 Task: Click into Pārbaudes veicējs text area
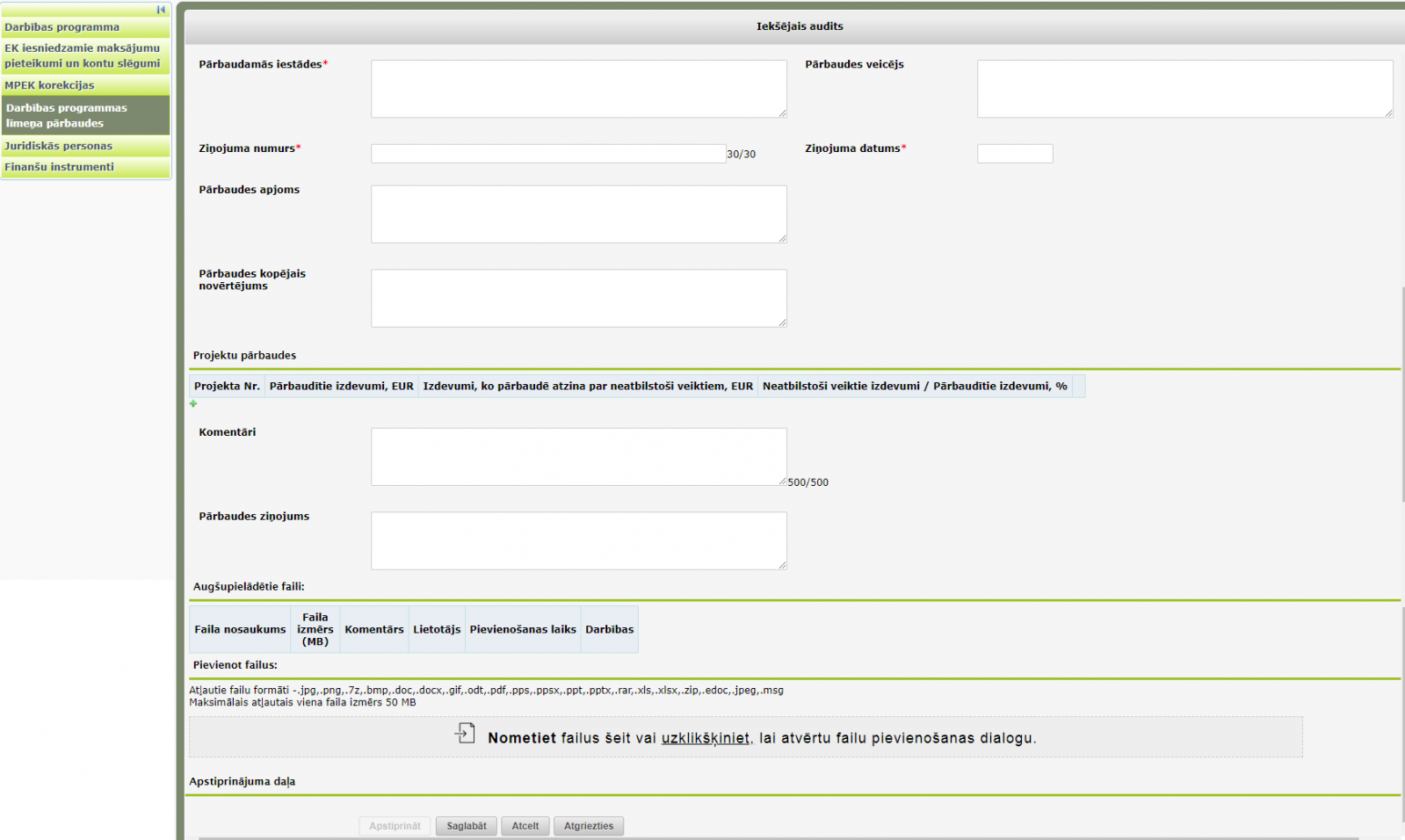click(1184, 89)
